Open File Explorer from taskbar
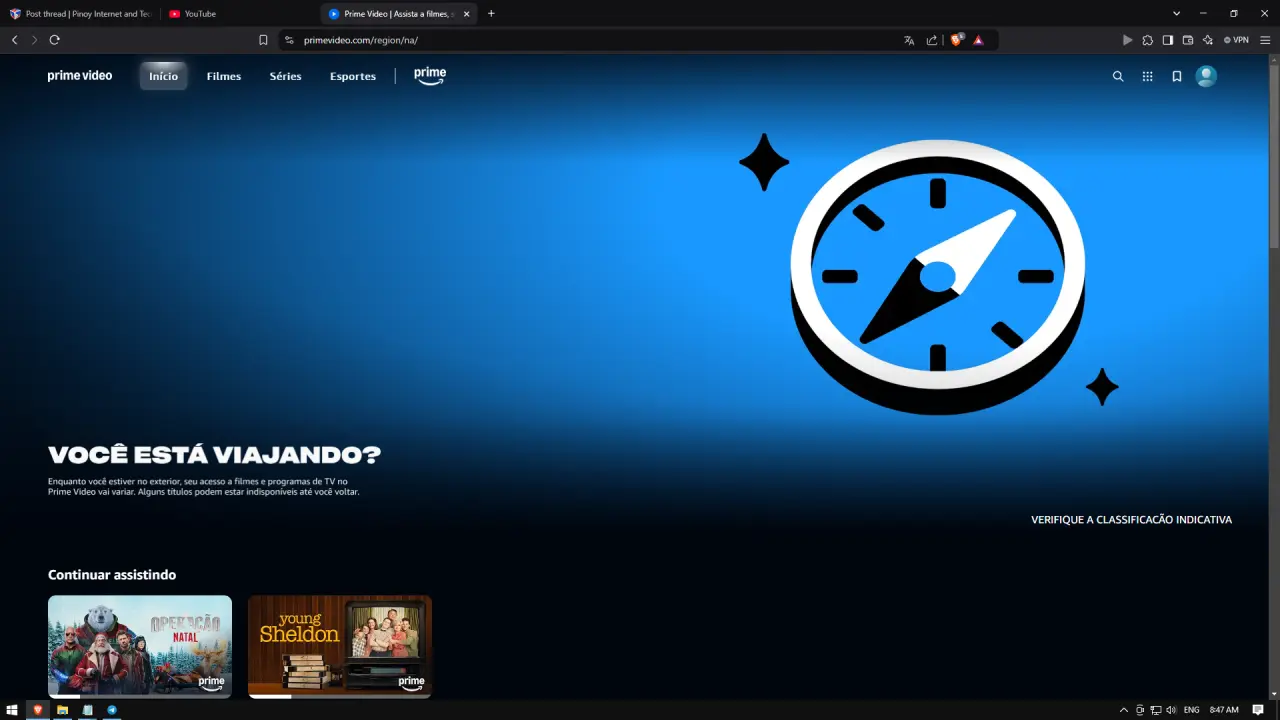This screenshot has height=720, width=1280. [63, 710]
